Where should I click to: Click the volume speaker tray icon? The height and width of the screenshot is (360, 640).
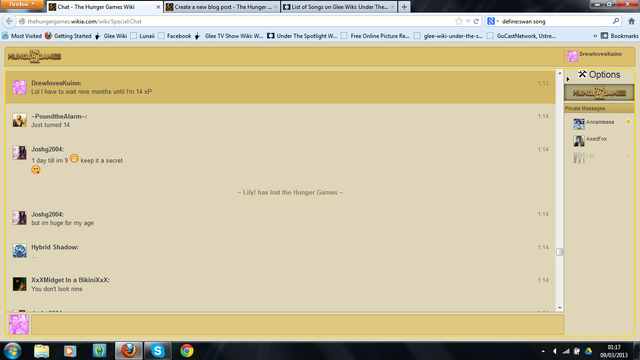[x=554, y=351]
